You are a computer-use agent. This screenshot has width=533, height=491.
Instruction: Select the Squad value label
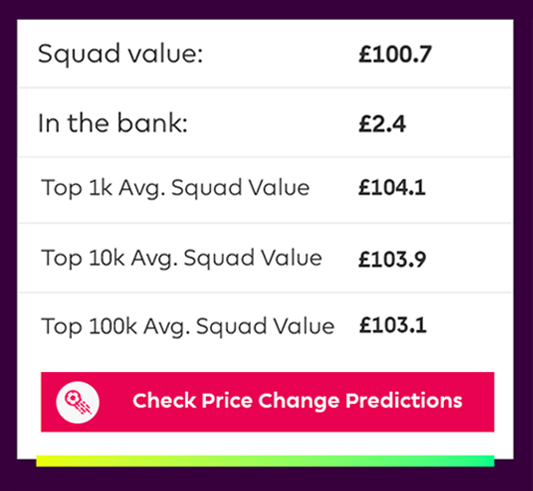(x=120, y=54)
